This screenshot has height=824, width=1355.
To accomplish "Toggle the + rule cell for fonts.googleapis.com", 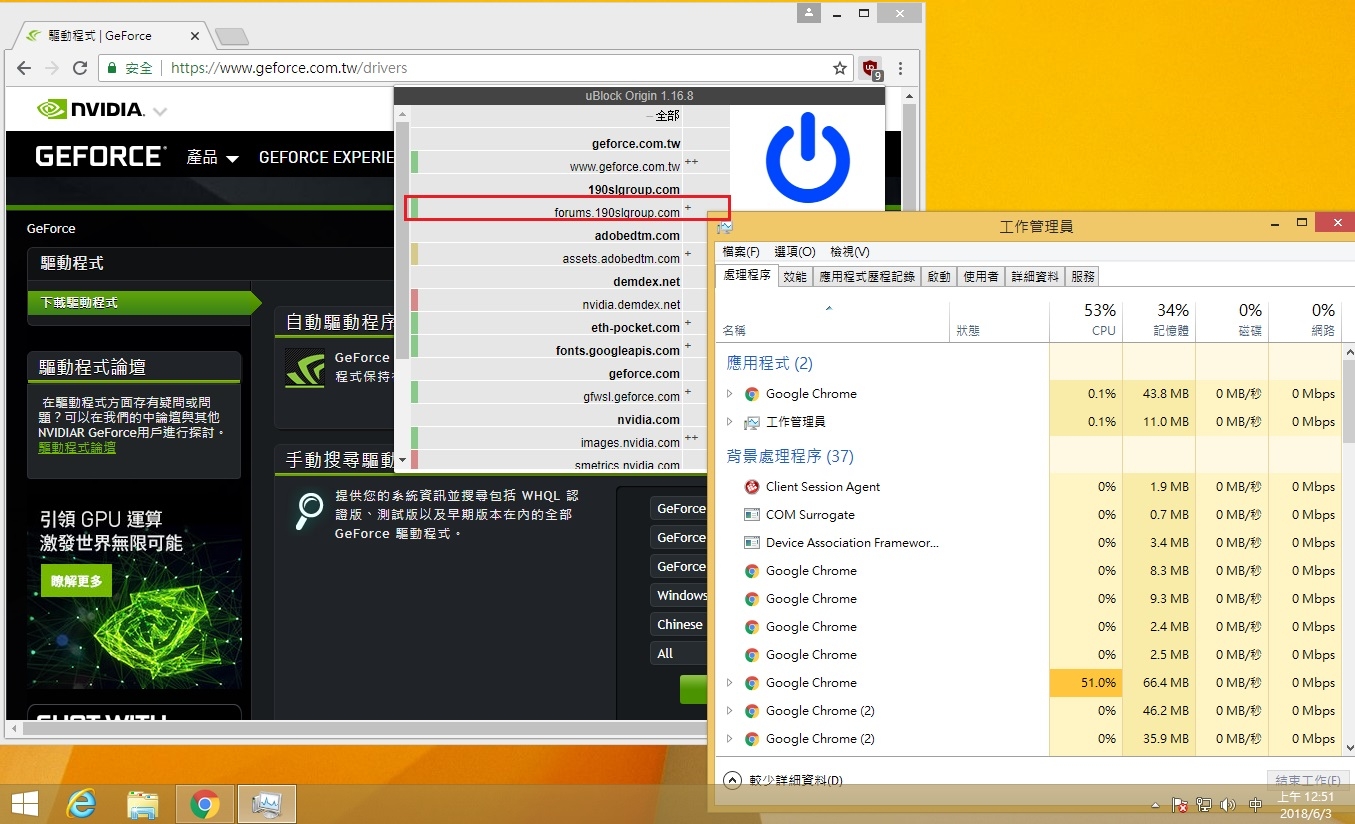I will (706, 346).
